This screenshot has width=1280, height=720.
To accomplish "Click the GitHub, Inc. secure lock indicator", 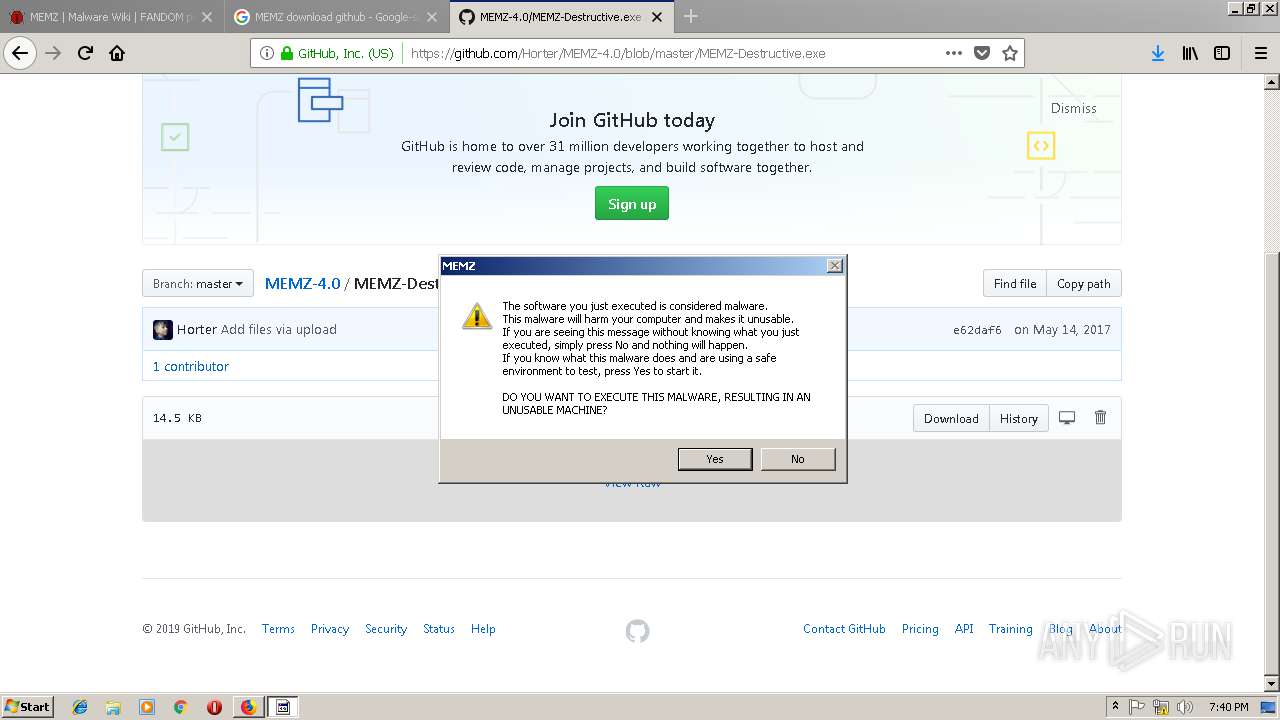I will point(337,53).
